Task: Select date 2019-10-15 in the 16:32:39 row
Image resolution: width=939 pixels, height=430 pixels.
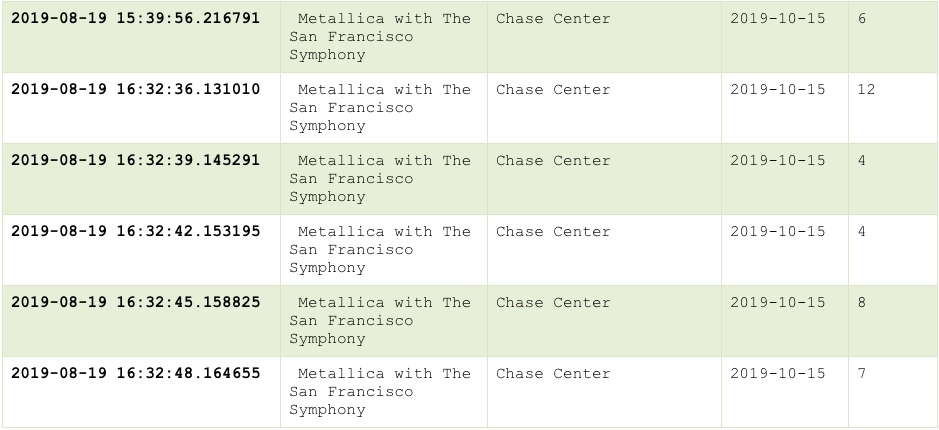Action: point(778,161)
